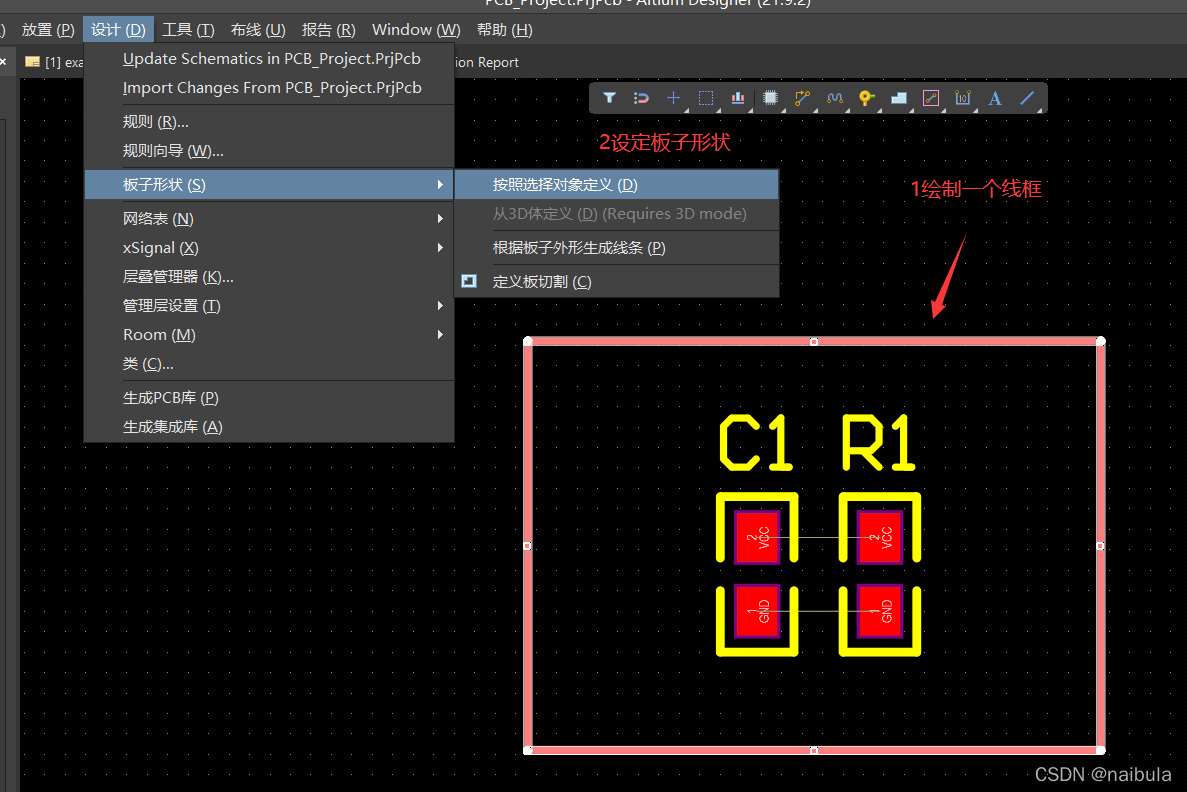Open the selection filter tool
Image resolution: width=1187 pixels, height=792 pixels.
(609, 98)
